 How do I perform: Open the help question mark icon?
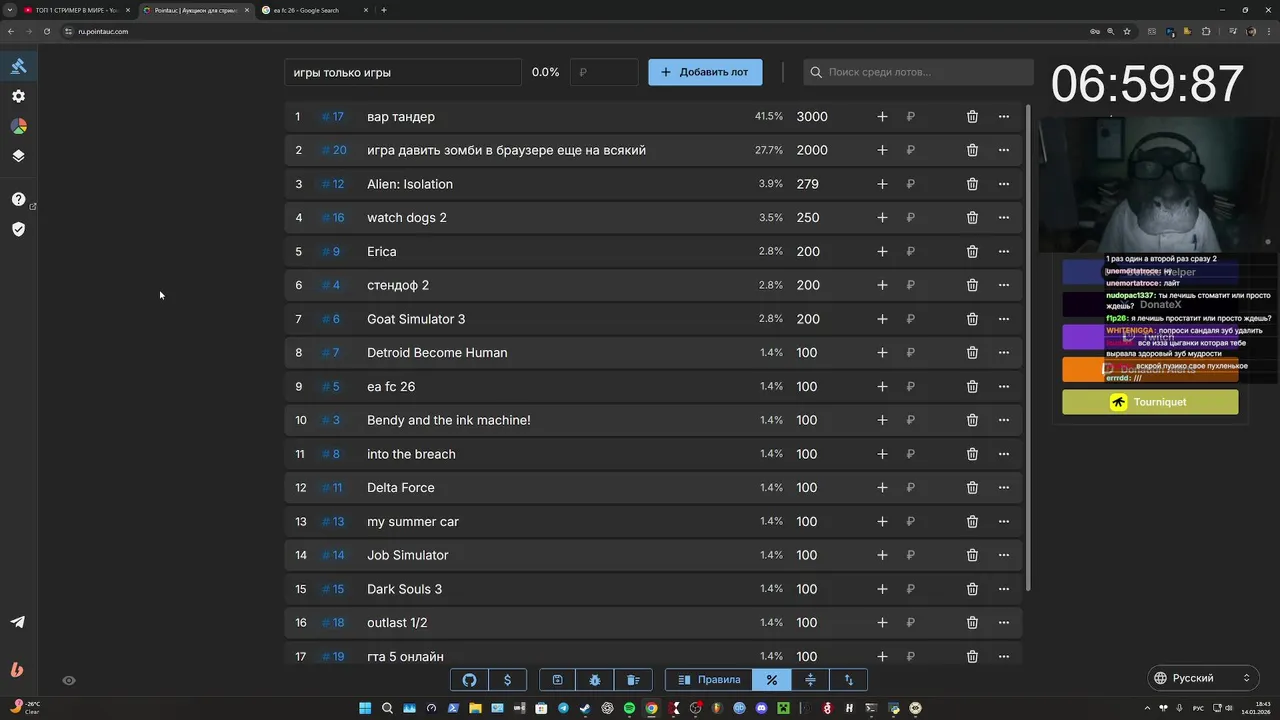coord(18,199)
